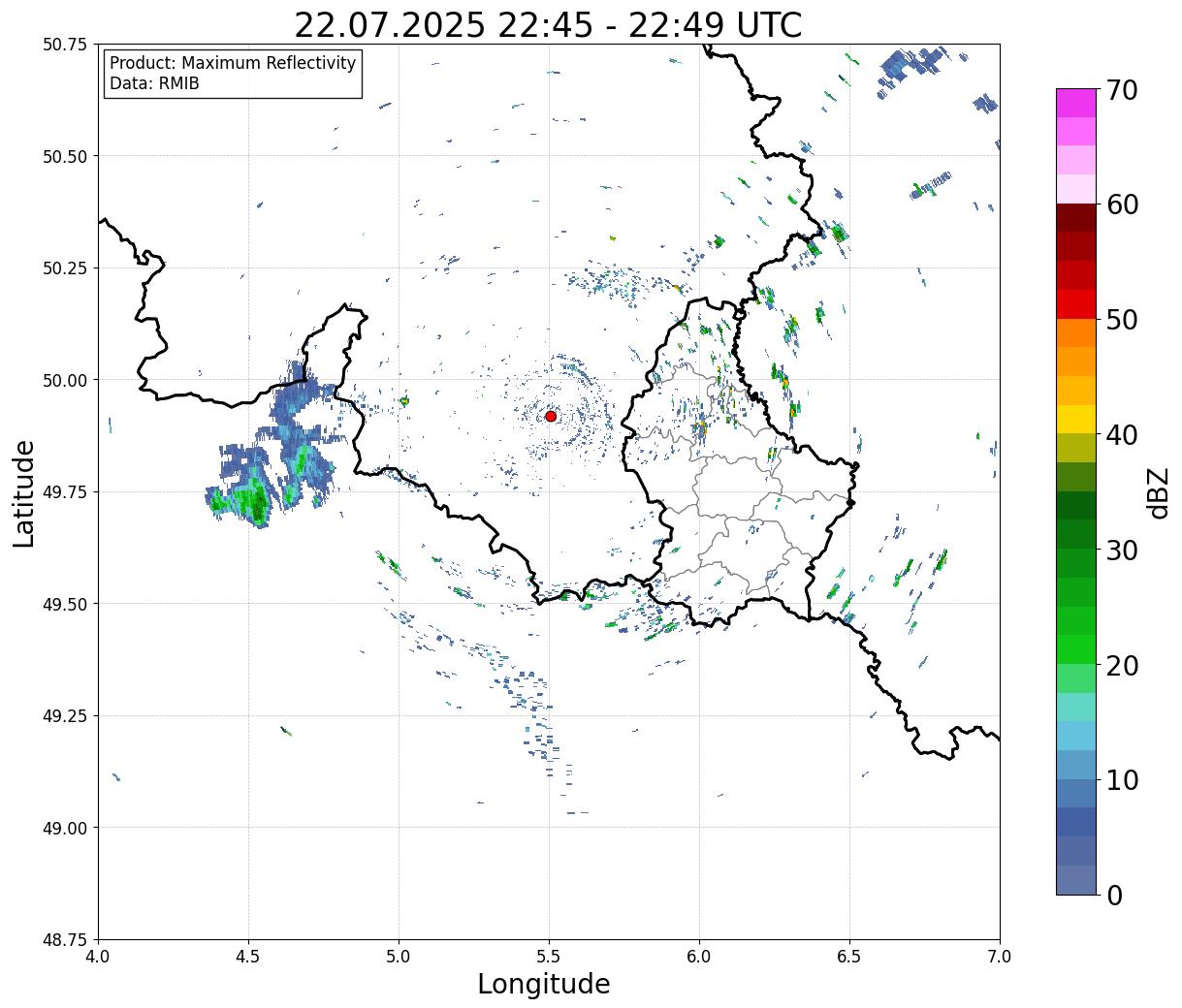Click longitude tick label 6.5

point(849,957)
